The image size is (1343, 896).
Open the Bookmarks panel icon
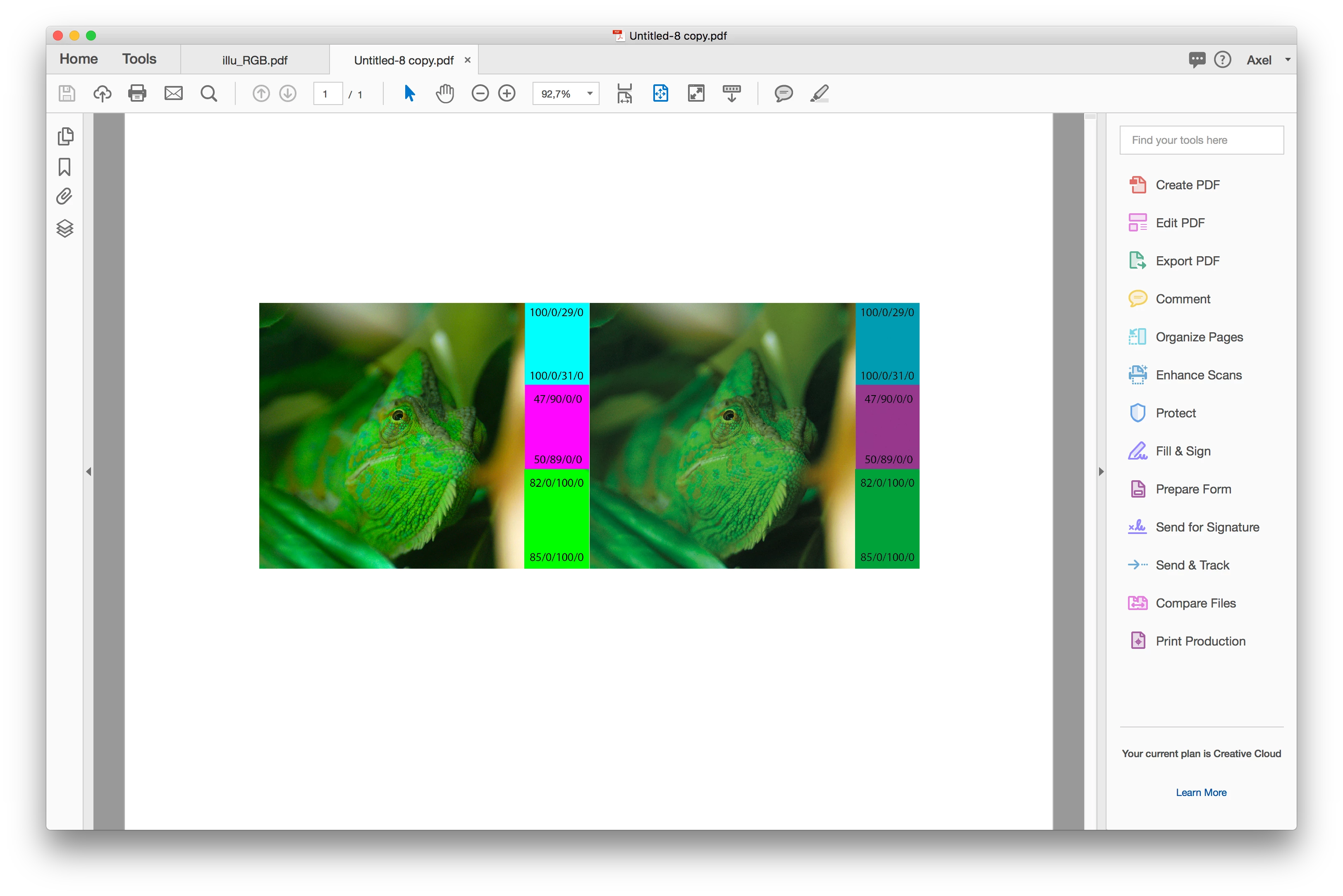click(x=65, y=167)
